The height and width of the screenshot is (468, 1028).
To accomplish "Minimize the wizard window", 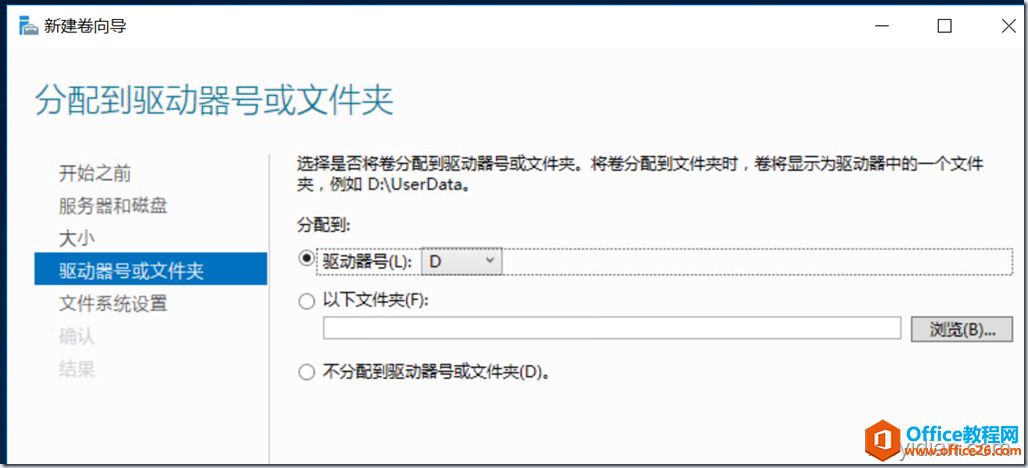I will click(x=880, y=27).
